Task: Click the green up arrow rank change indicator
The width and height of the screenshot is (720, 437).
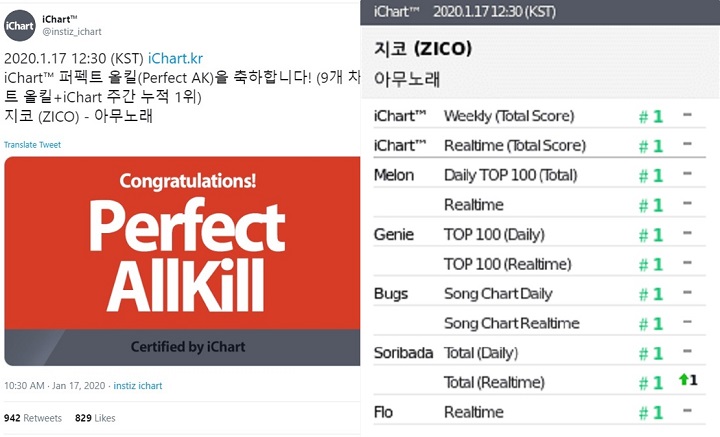Action: [x=684, y=379]
